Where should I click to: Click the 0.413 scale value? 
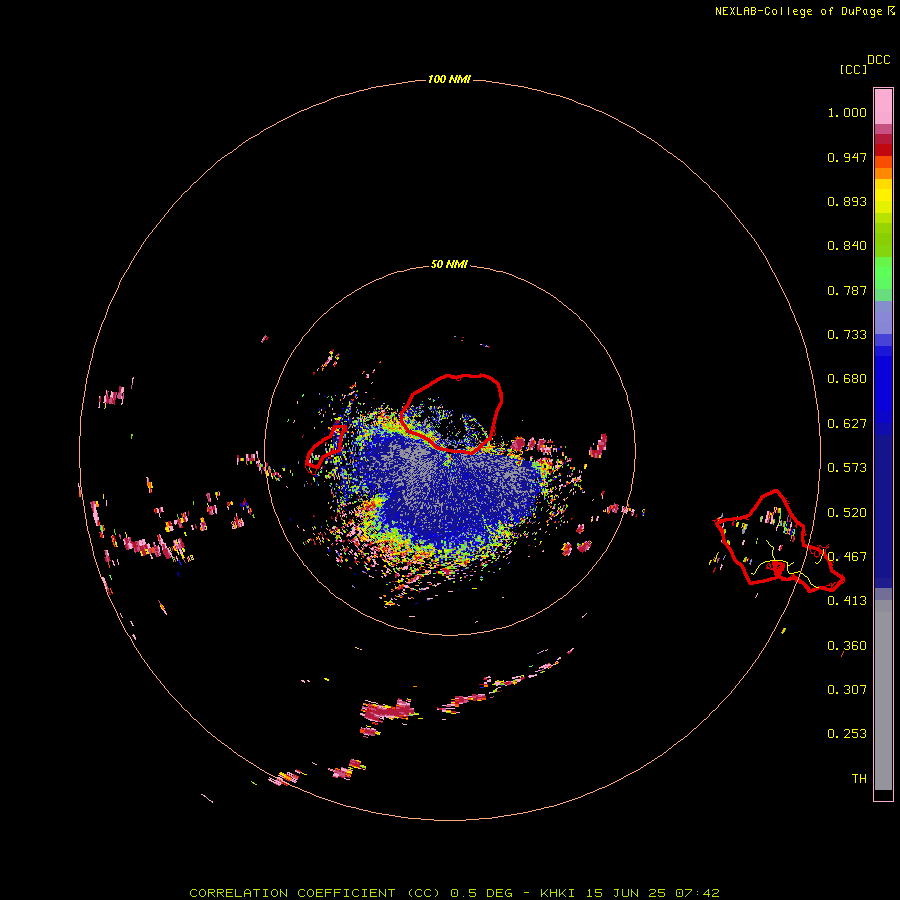847,601
